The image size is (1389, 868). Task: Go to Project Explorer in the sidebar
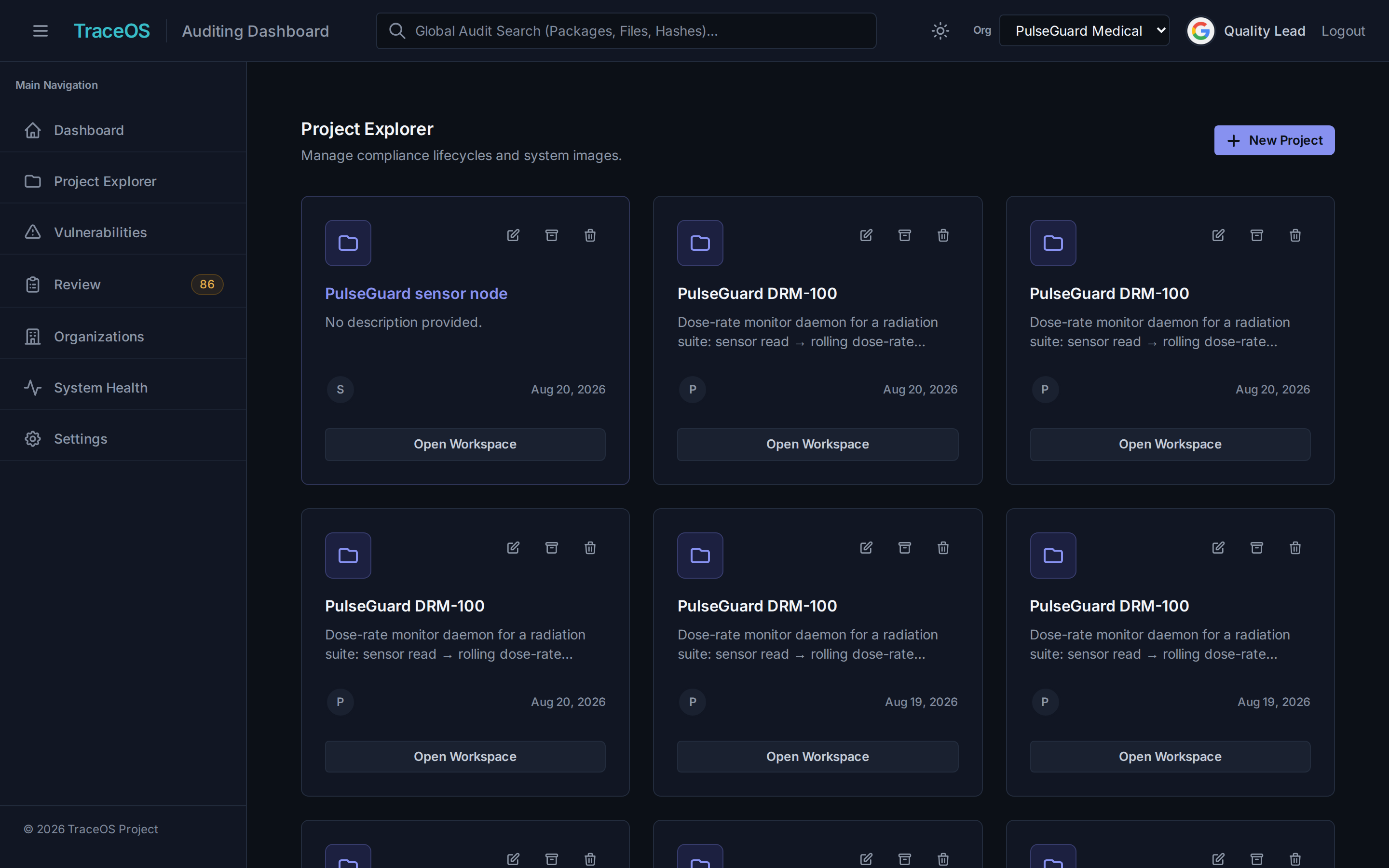123,181
